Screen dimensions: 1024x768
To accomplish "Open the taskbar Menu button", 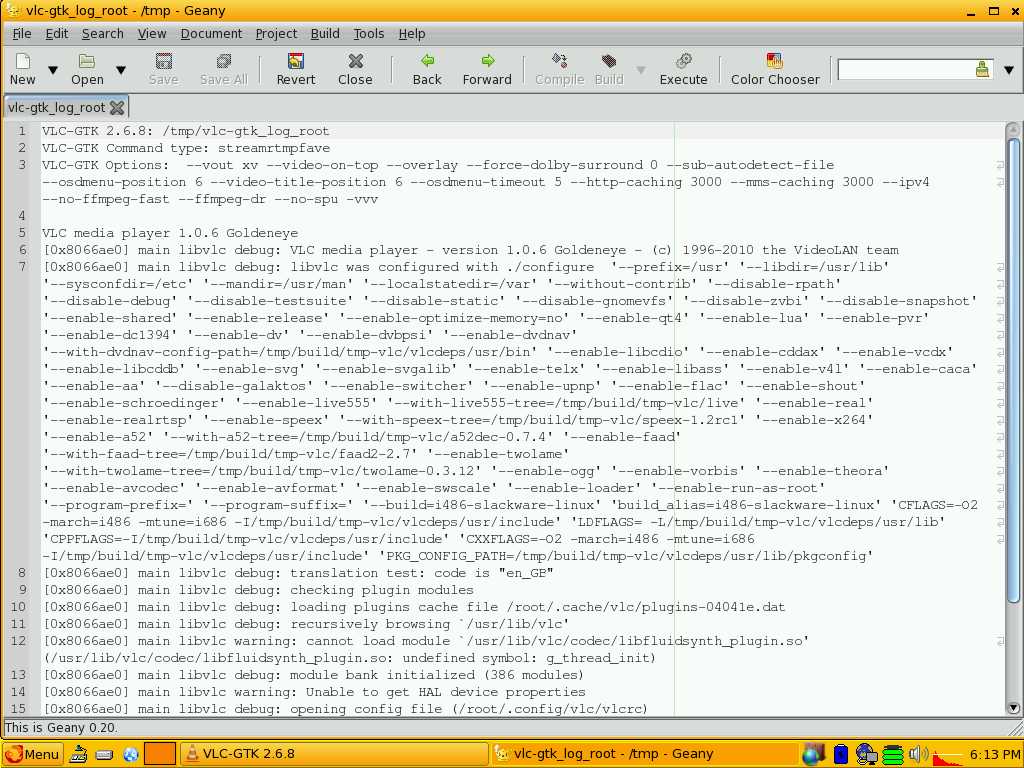I will click(x=33, y=754).
